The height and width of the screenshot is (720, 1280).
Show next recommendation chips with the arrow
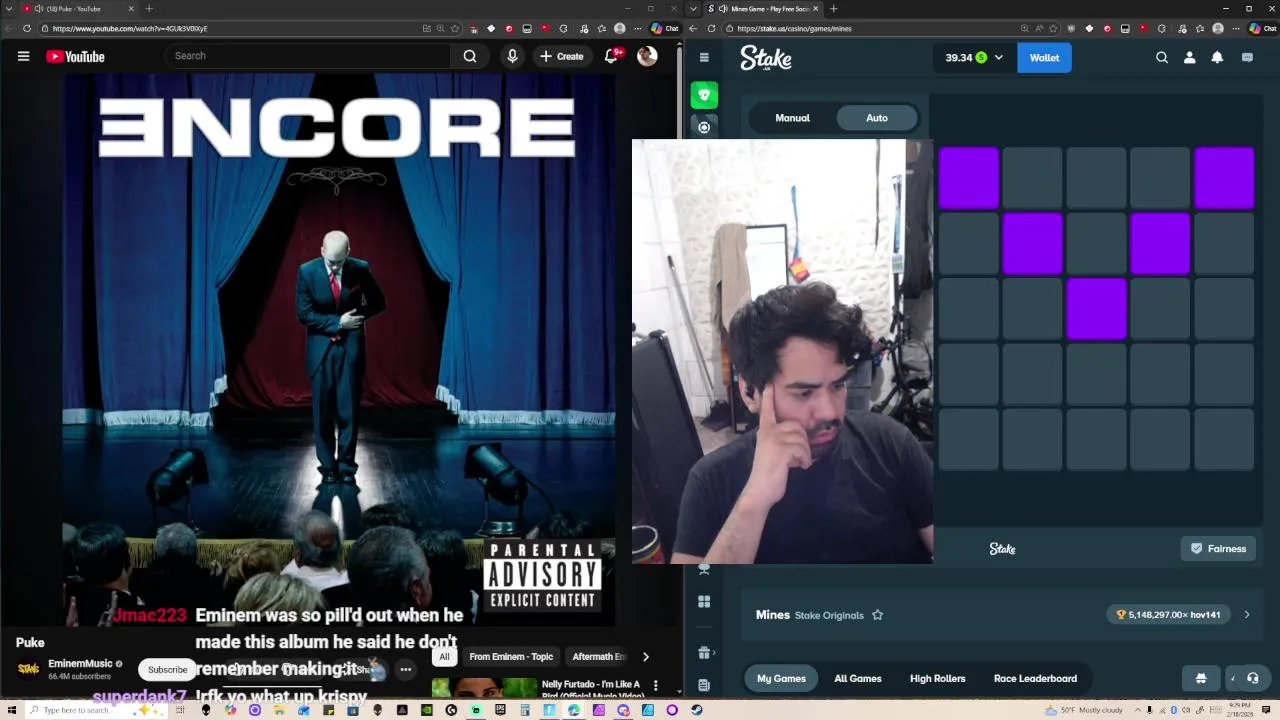click(645, 657)
